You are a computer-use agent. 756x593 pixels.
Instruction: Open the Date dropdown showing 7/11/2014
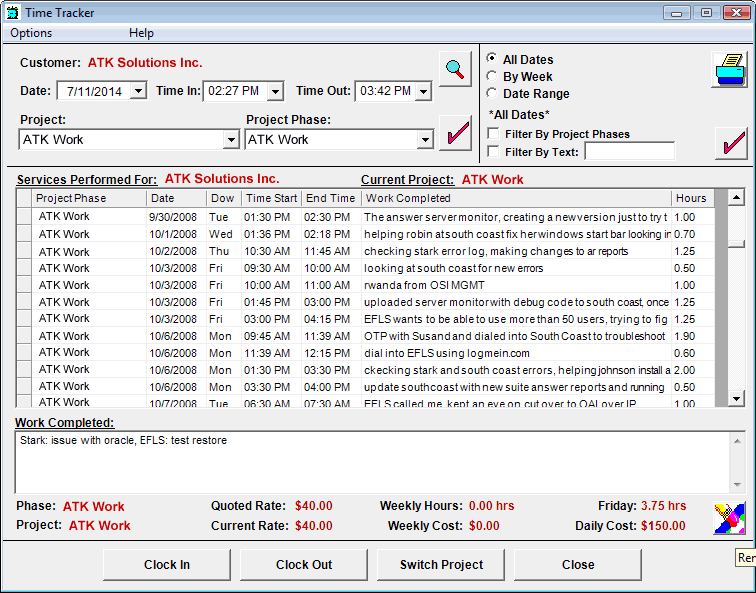[x=138, y=91]
